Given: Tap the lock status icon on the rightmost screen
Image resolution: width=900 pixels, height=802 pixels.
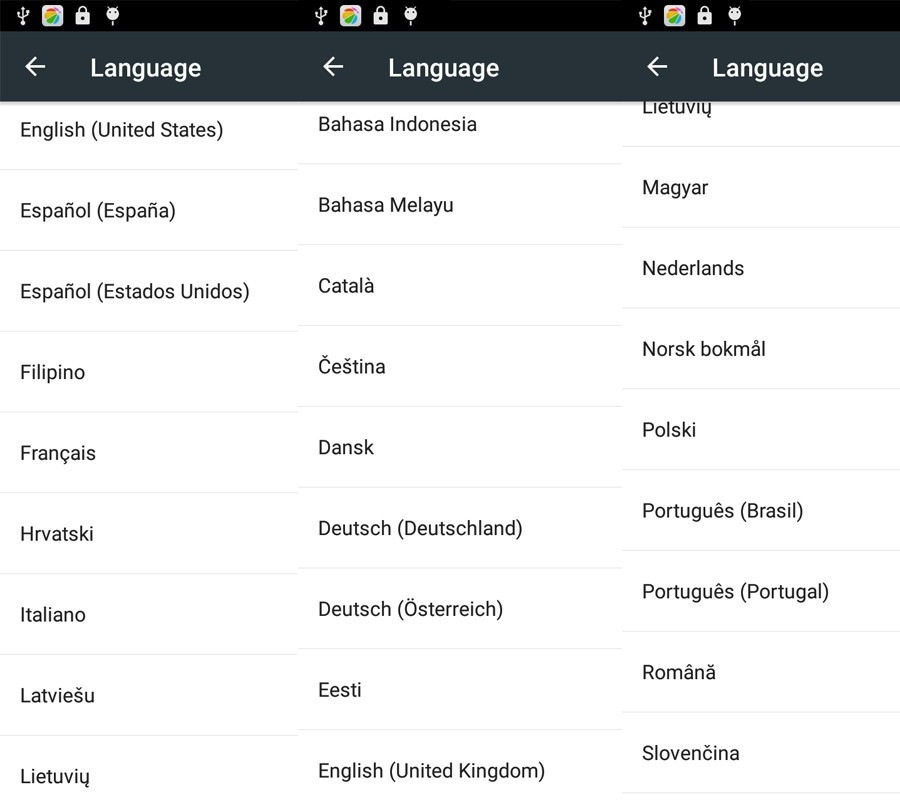Looking at the screenshot, I should [x=705, y=15].
